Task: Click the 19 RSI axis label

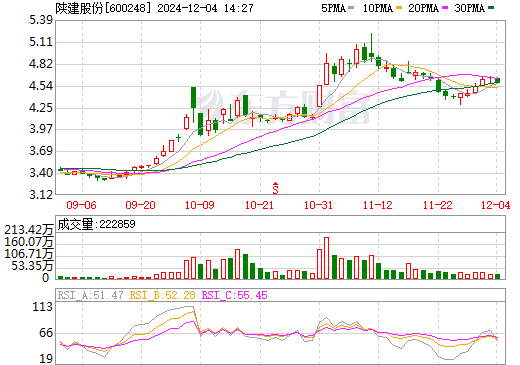Action: (x=46, y=359)
